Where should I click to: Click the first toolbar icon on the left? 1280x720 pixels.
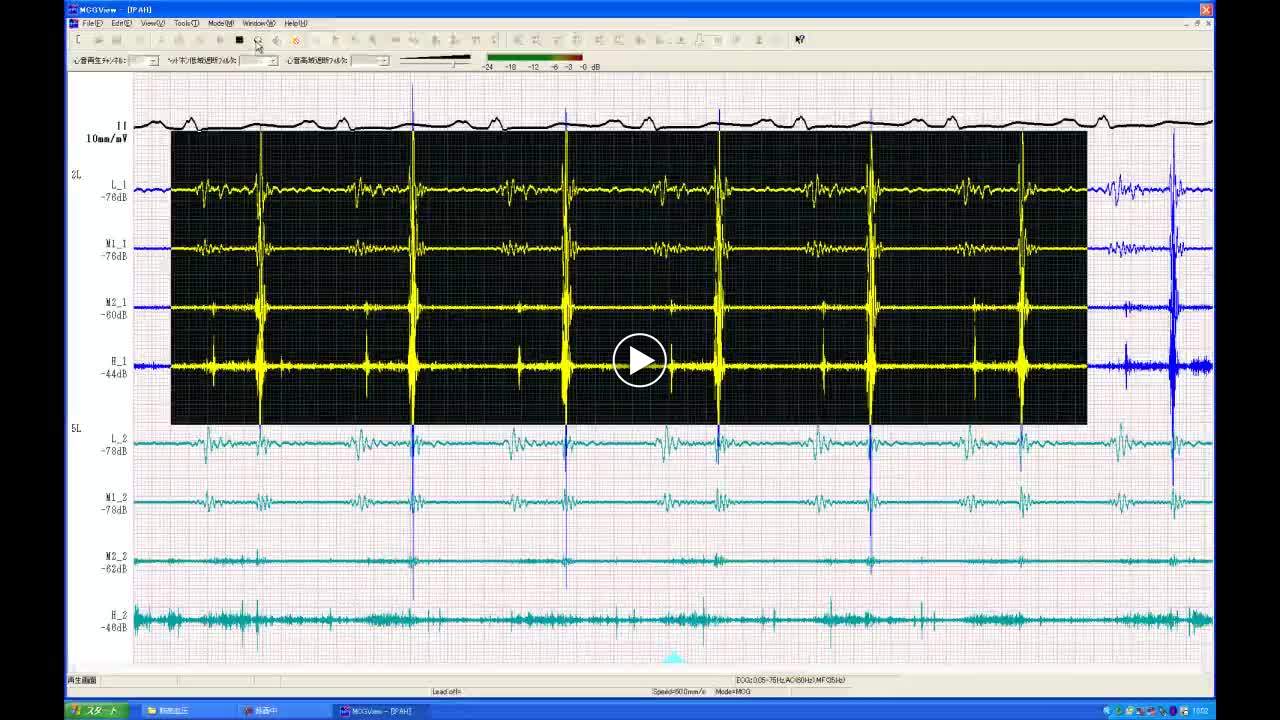coord(78,40)
